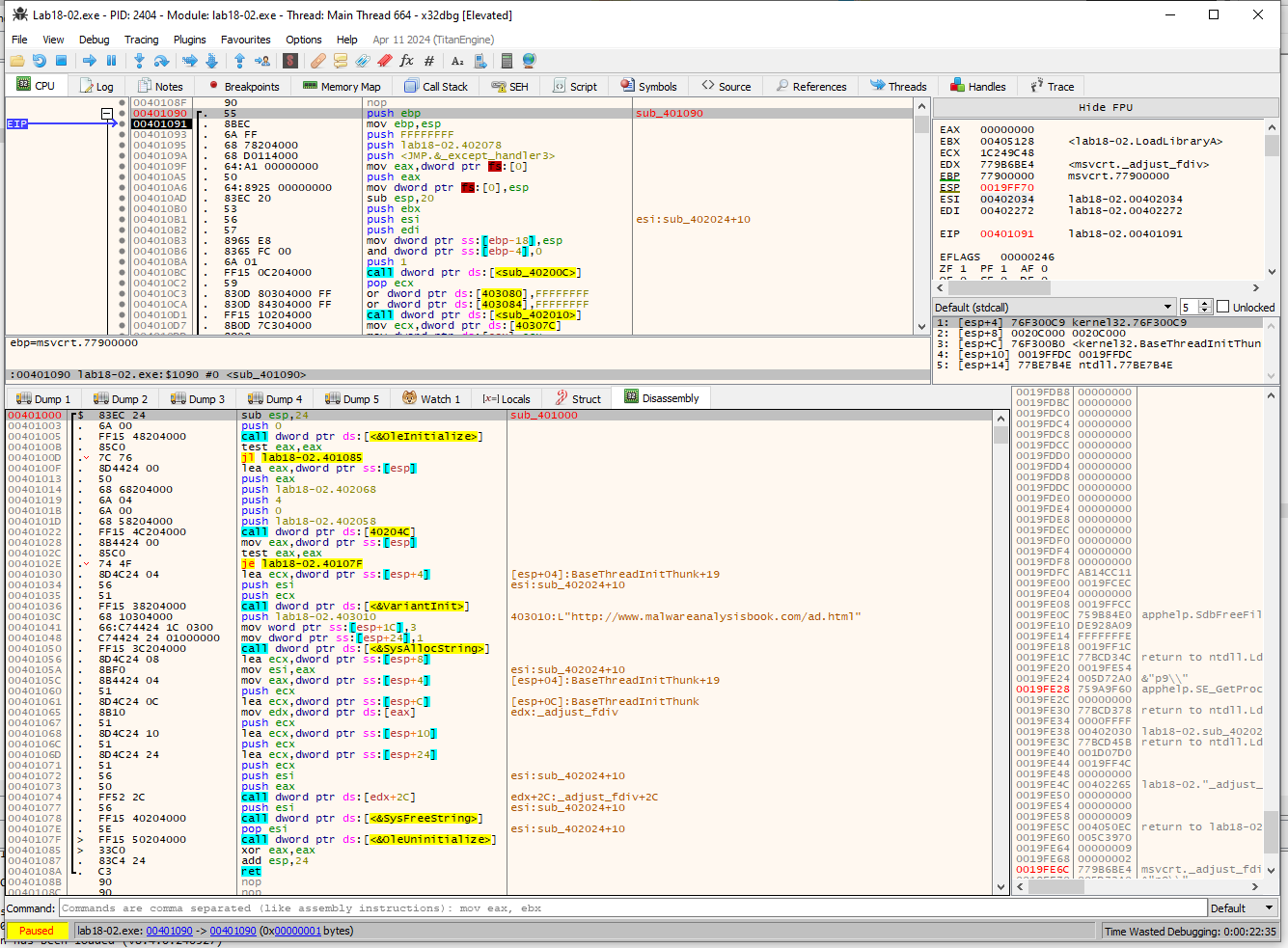Toggle breakpoint bullet at address 004010B0

122,209
